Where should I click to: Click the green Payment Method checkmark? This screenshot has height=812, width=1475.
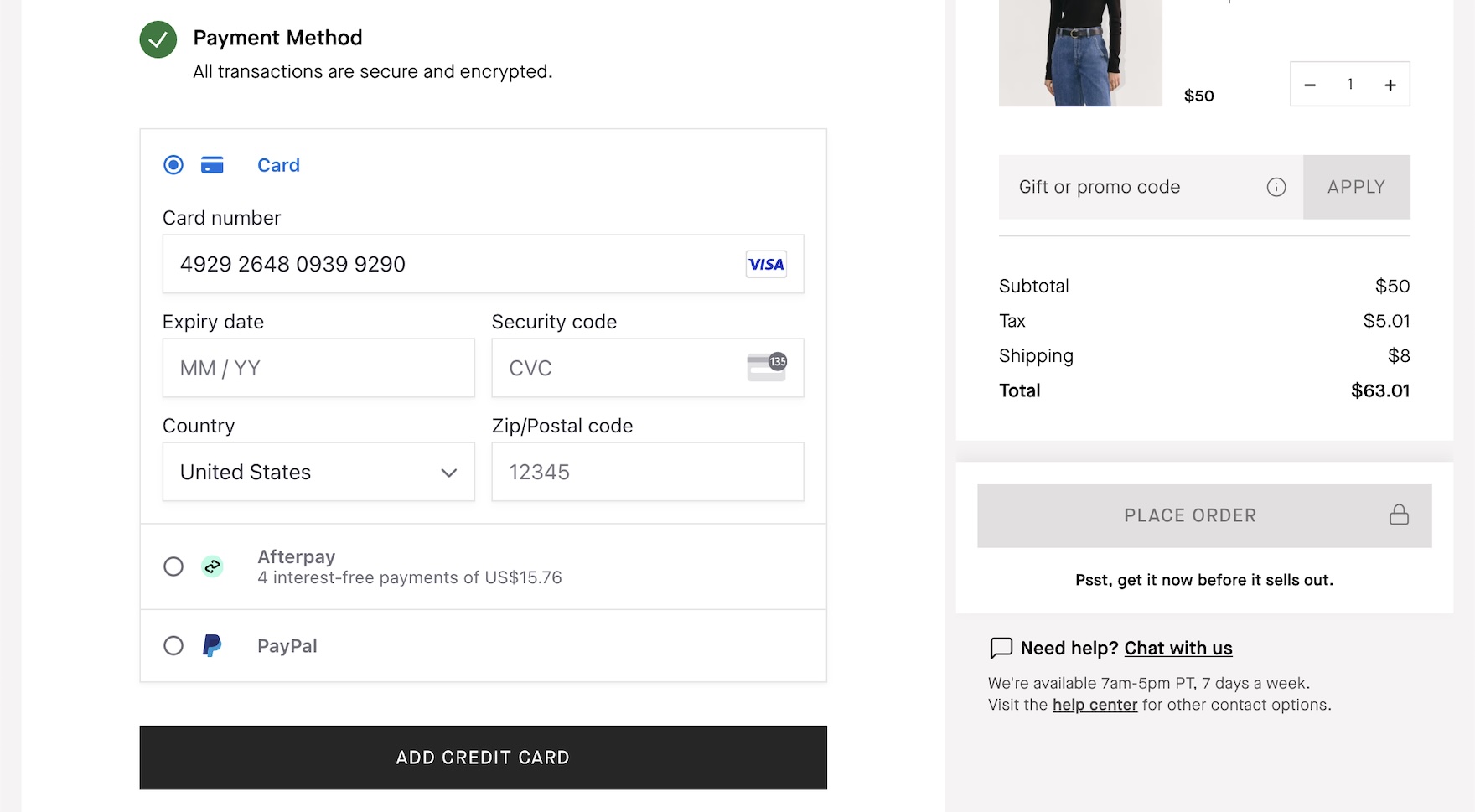[158, 39]
